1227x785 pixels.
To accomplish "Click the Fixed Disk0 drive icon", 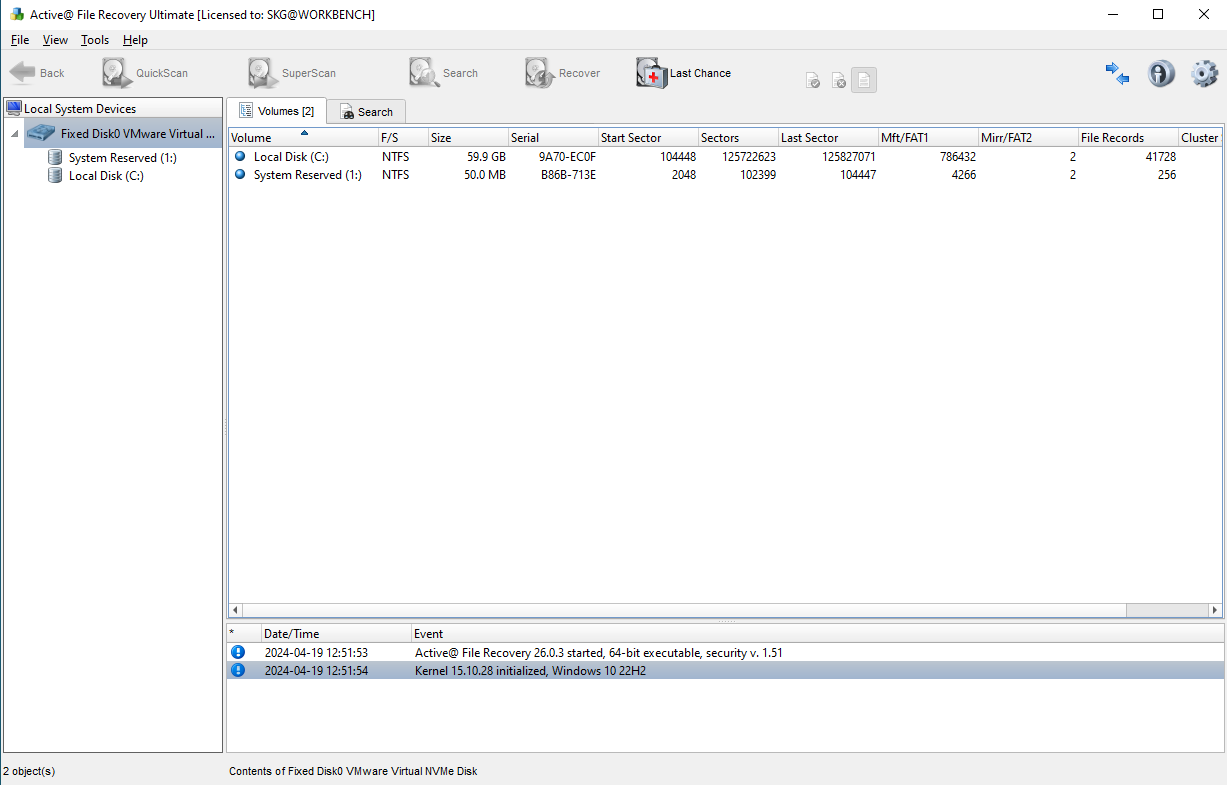I will (x=41, y=133).
